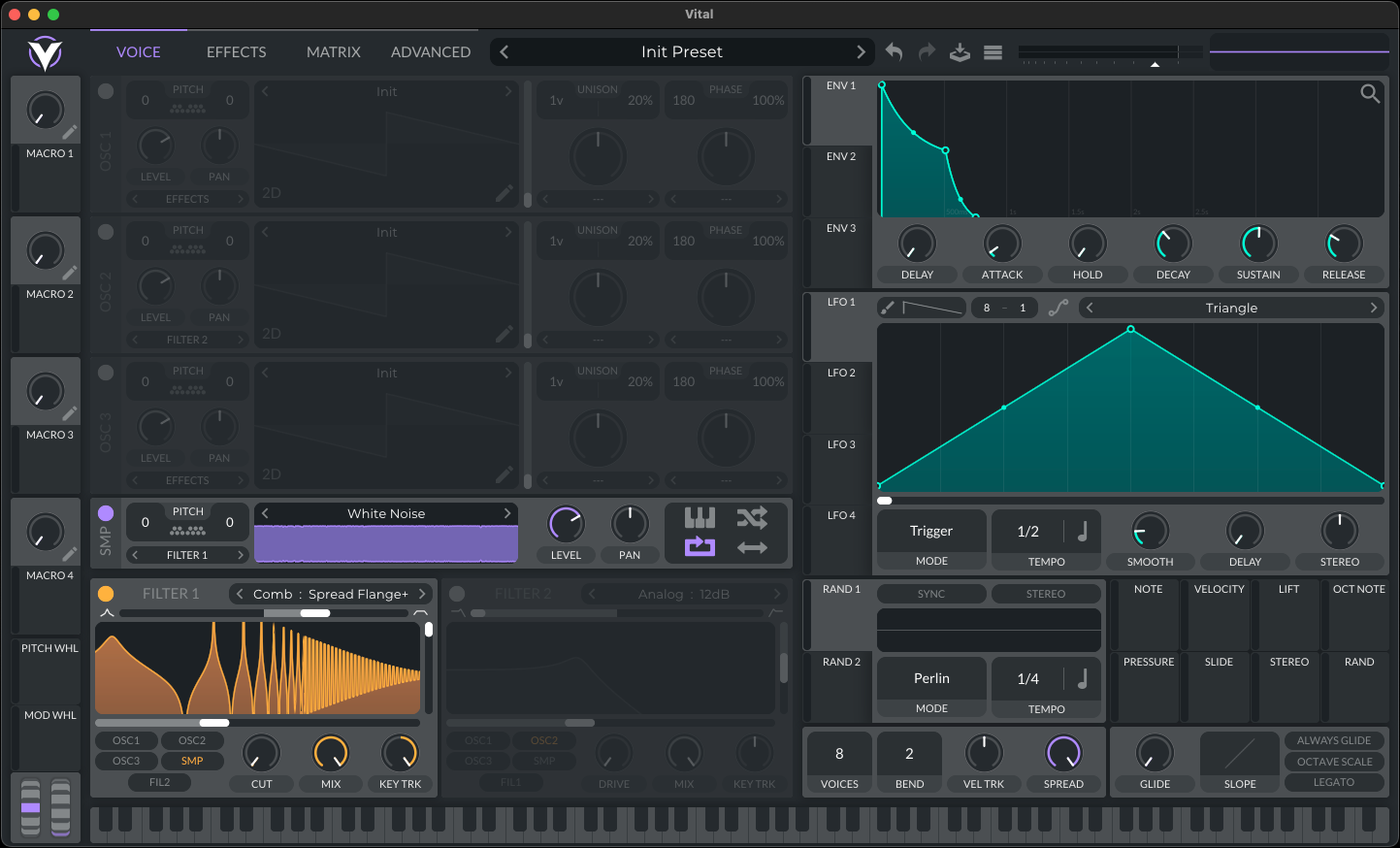Redo using the forward arrow icon
This screenshot has width=1400, height=848.
point(927,52)
